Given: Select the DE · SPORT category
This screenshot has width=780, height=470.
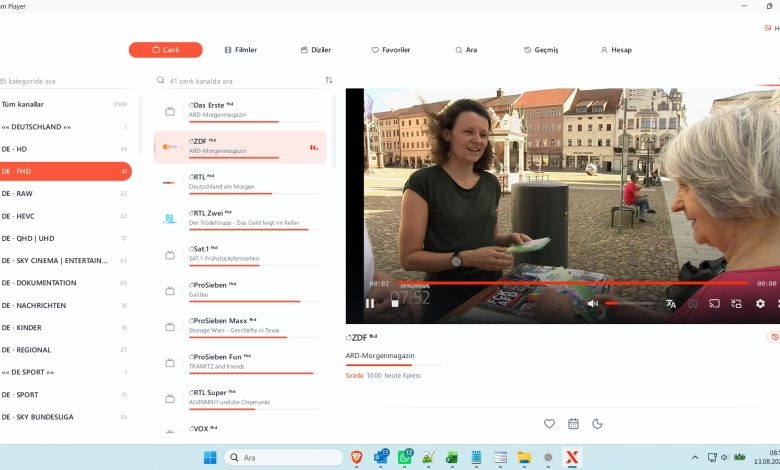Looking at the screenshot, I should pos(65,394).
